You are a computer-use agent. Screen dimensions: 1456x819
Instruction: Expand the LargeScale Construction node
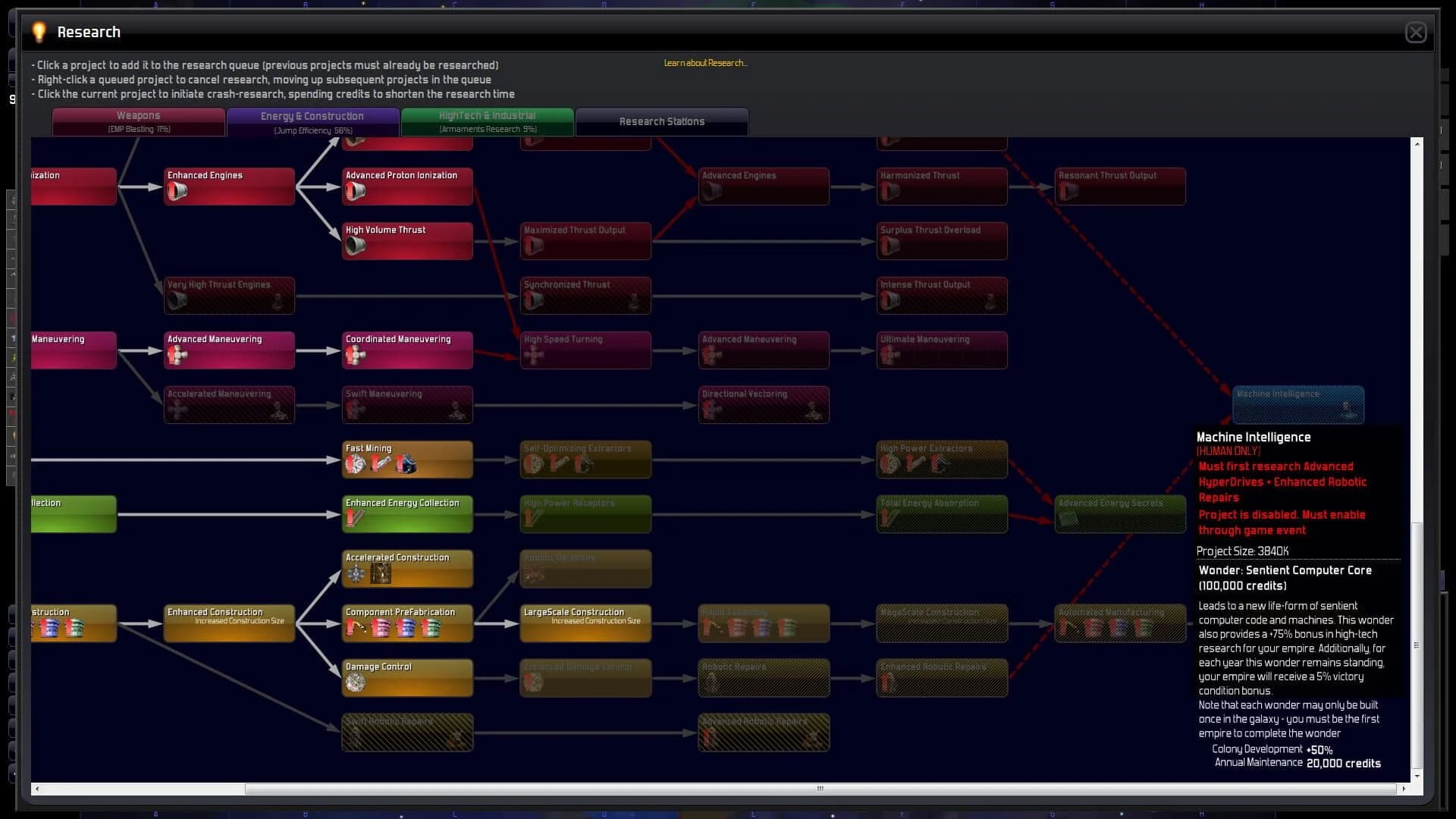(585, 623)
